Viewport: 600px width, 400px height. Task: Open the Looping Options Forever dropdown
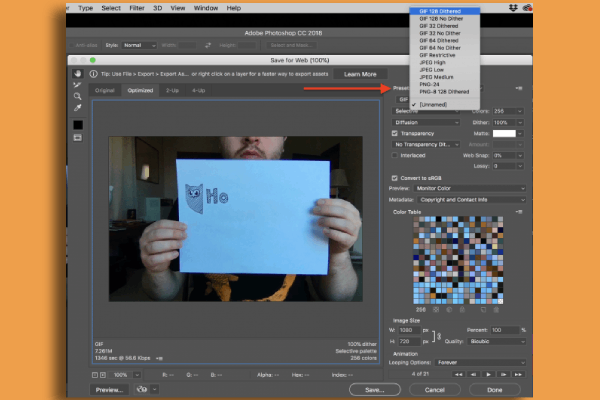point(480,362)
